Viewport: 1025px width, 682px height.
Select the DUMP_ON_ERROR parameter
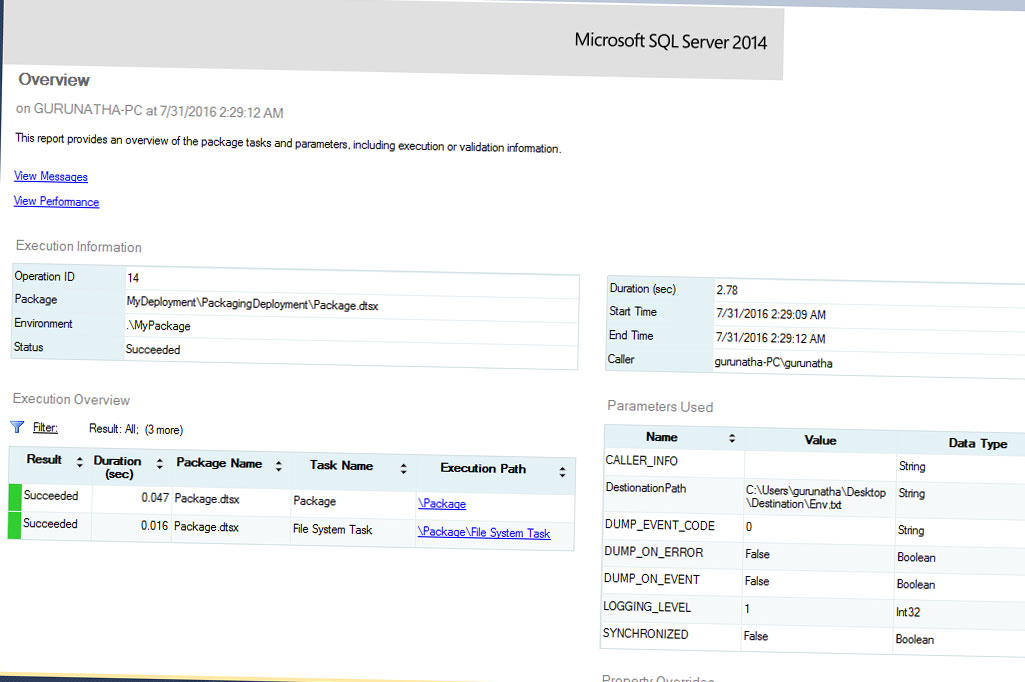point(654,552)
